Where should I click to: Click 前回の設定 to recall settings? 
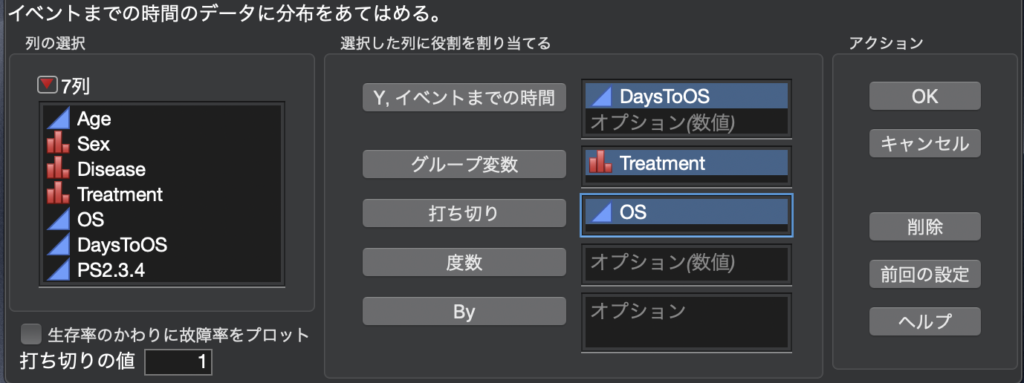925,274
